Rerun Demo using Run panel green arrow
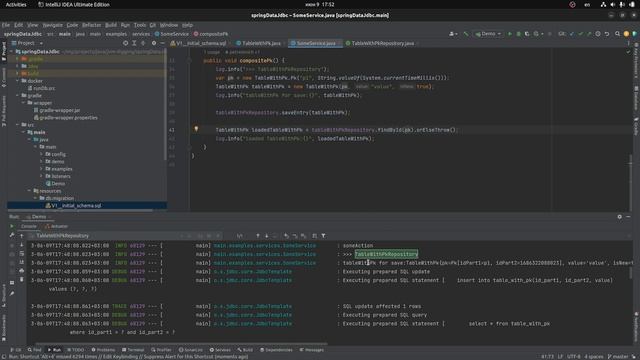Viewport: 640px width, 360px height. click(12, 226)
